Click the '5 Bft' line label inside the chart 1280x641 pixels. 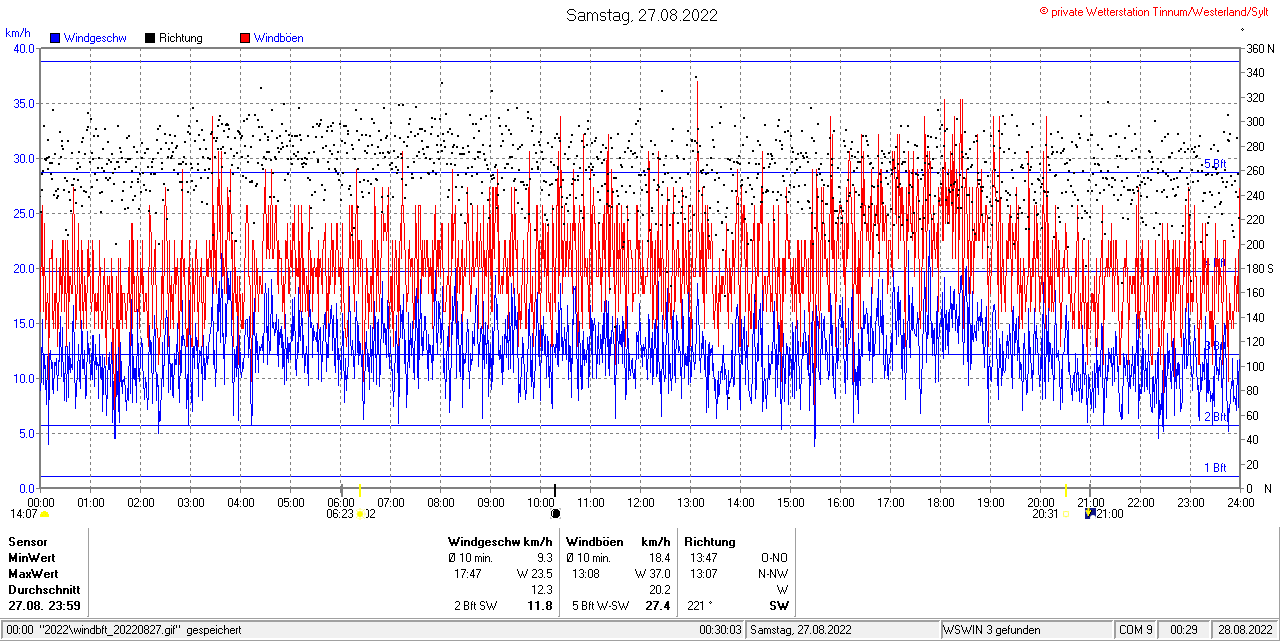(x=1214, y=164)
